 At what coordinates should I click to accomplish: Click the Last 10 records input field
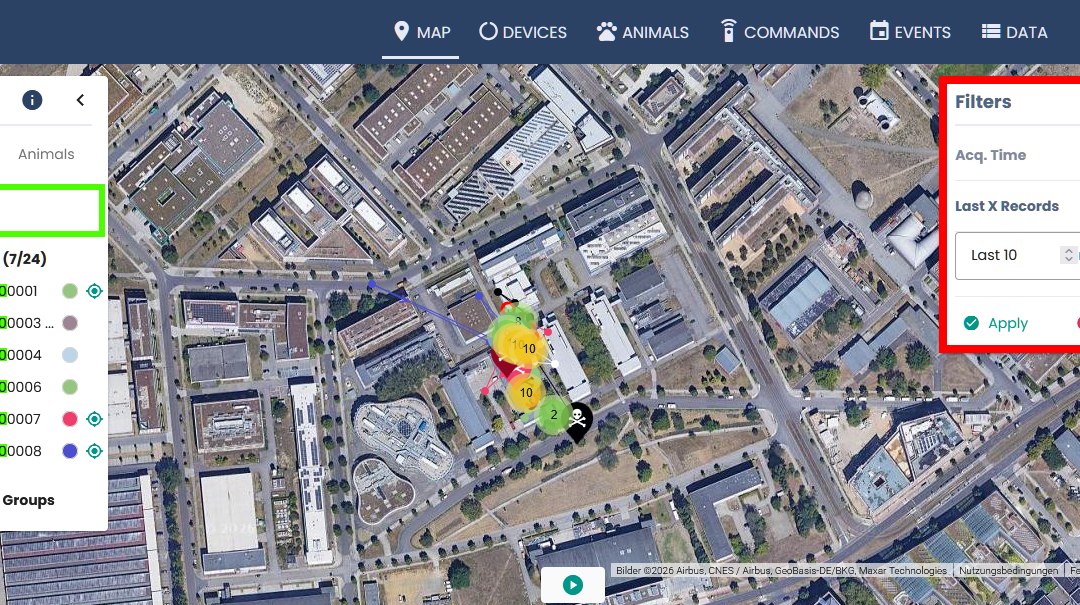click(1005, 255)
